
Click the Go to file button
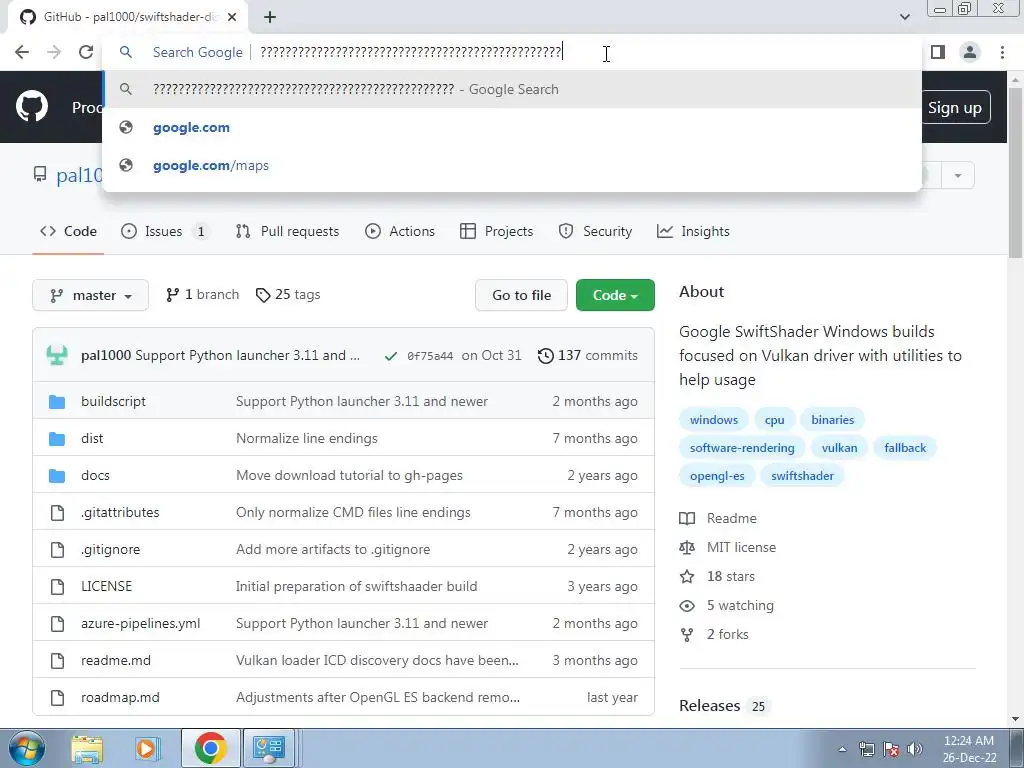(521, 295)
